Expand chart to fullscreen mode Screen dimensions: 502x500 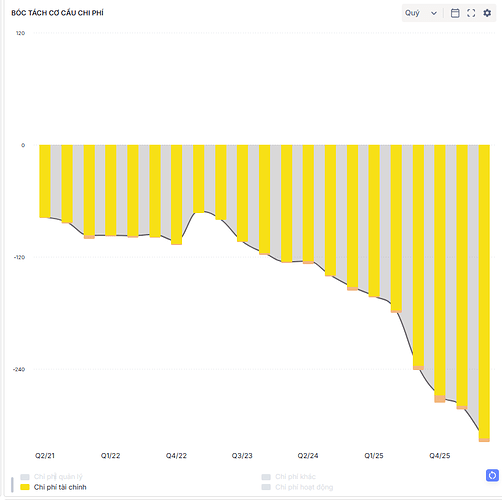[x=471, y=13]
